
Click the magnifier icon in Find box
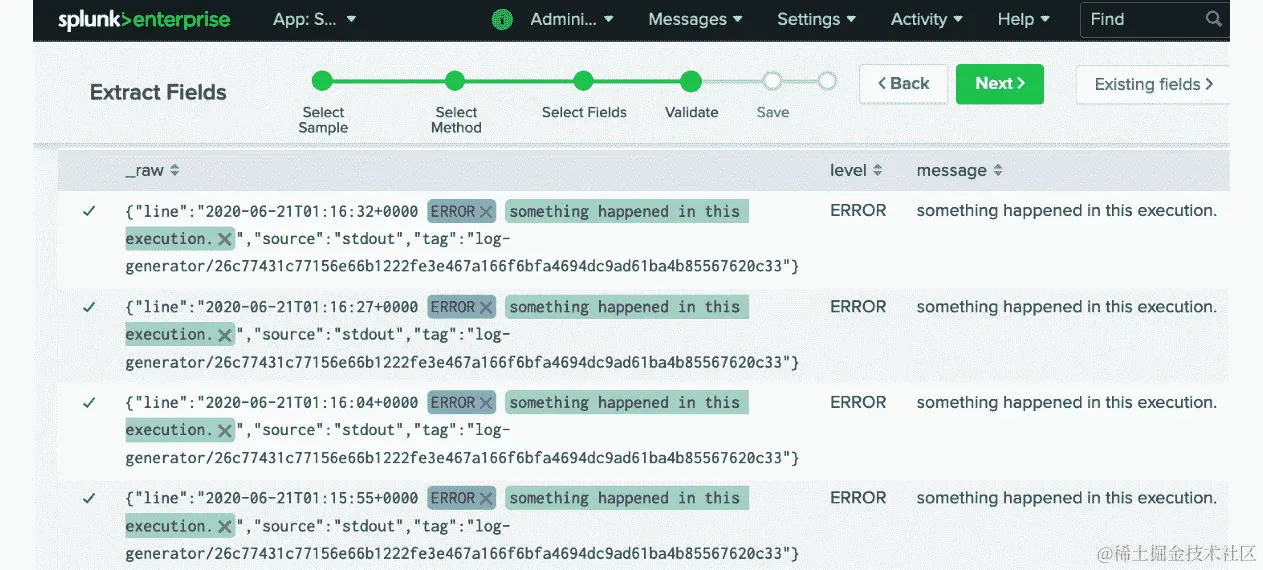pyautogui.click(x=1213, y=19)
